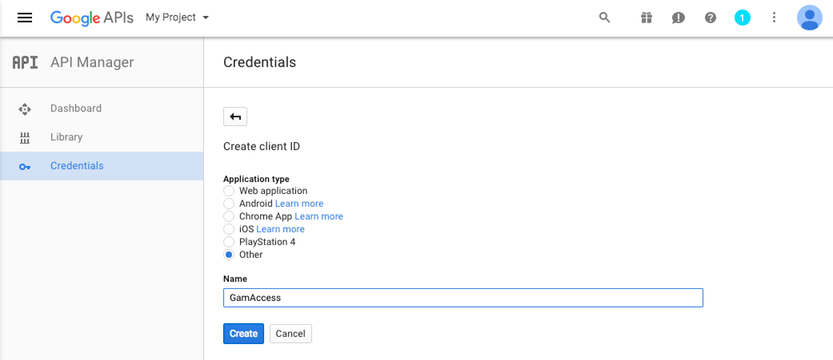Viewport: 833px width, 360px height.
Task: Open the three-dot more options menu
Action: point(774,18)
